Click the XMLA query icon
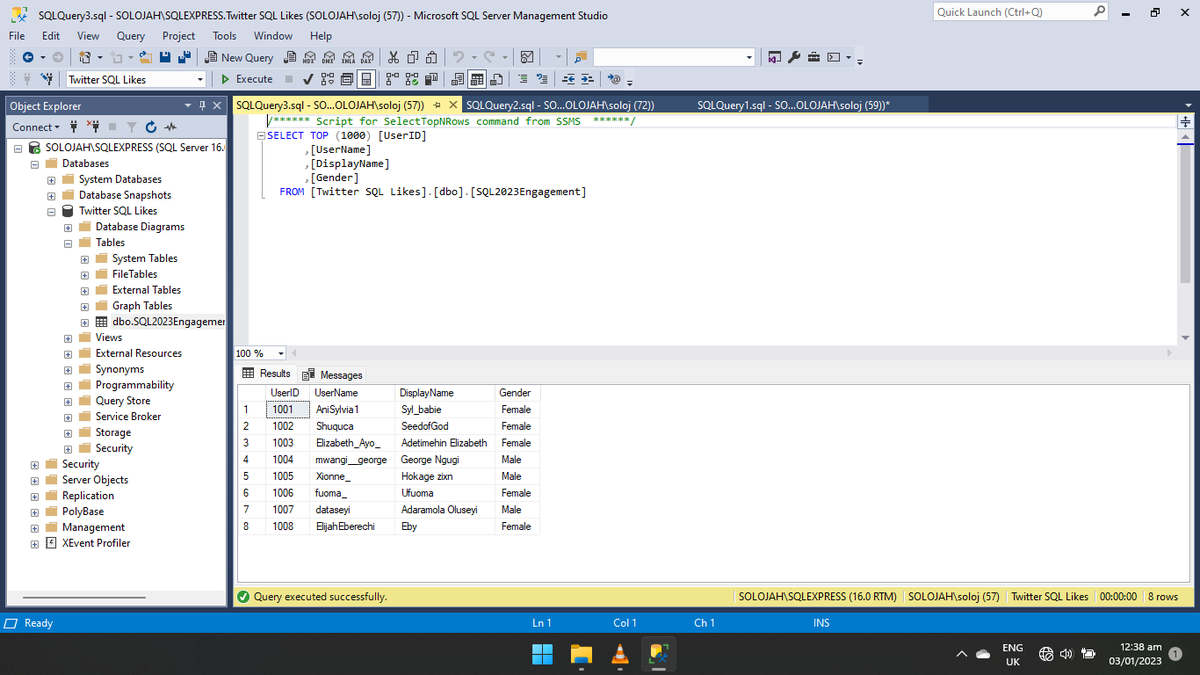The image size is (1200, 675). click(x=347, y=58)
